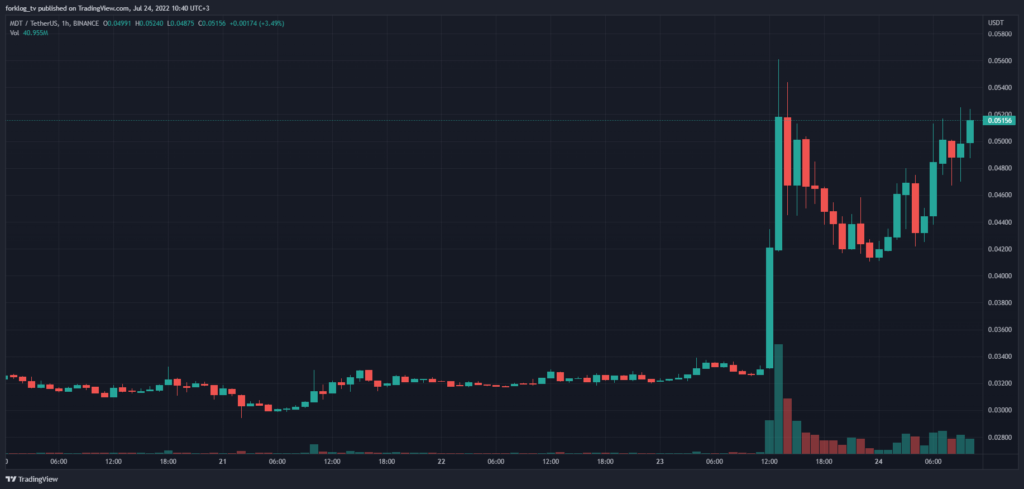Click date label 23 on time axis
Image resolution: width=1024 pixels, height=489 pixels.
[659, 462]
